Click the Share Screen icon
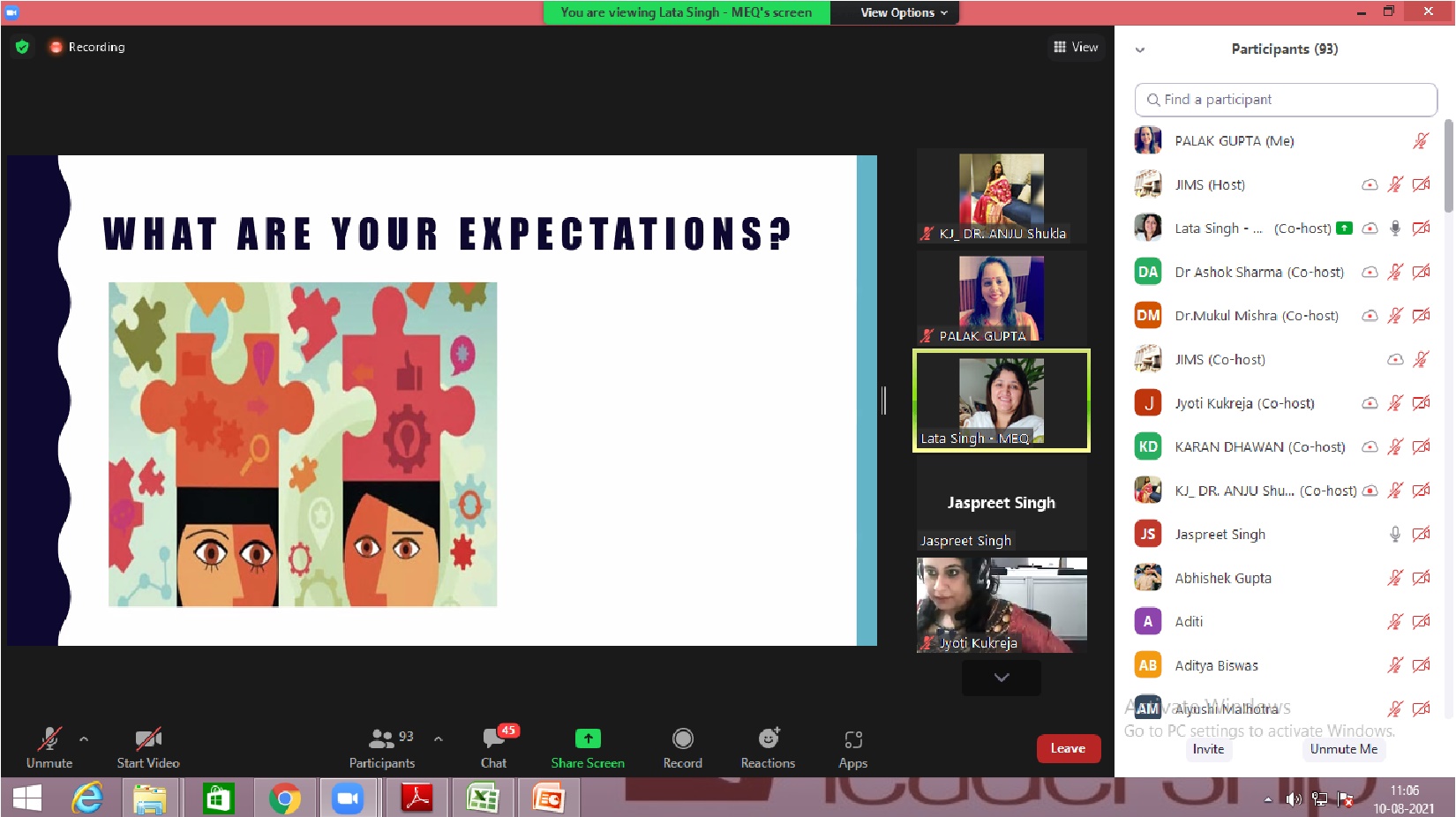This screenshot has width=1456, height=817. tap(588, 739)
